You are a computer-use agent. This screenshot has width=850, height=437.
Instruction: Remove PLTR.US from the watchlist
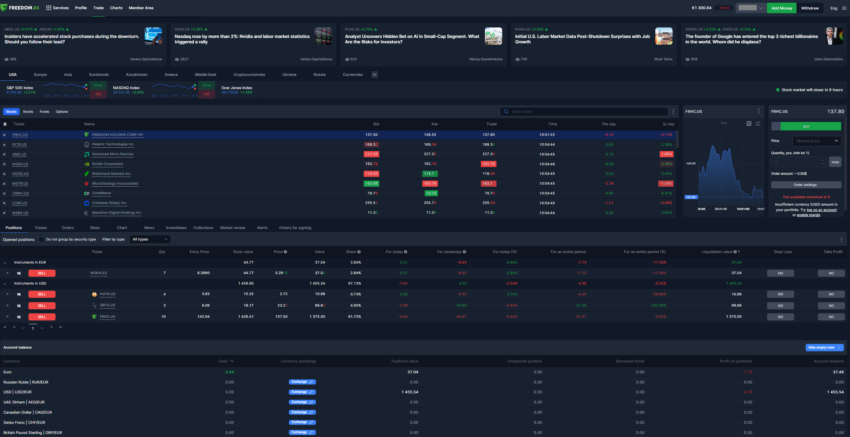pos(4,145)
